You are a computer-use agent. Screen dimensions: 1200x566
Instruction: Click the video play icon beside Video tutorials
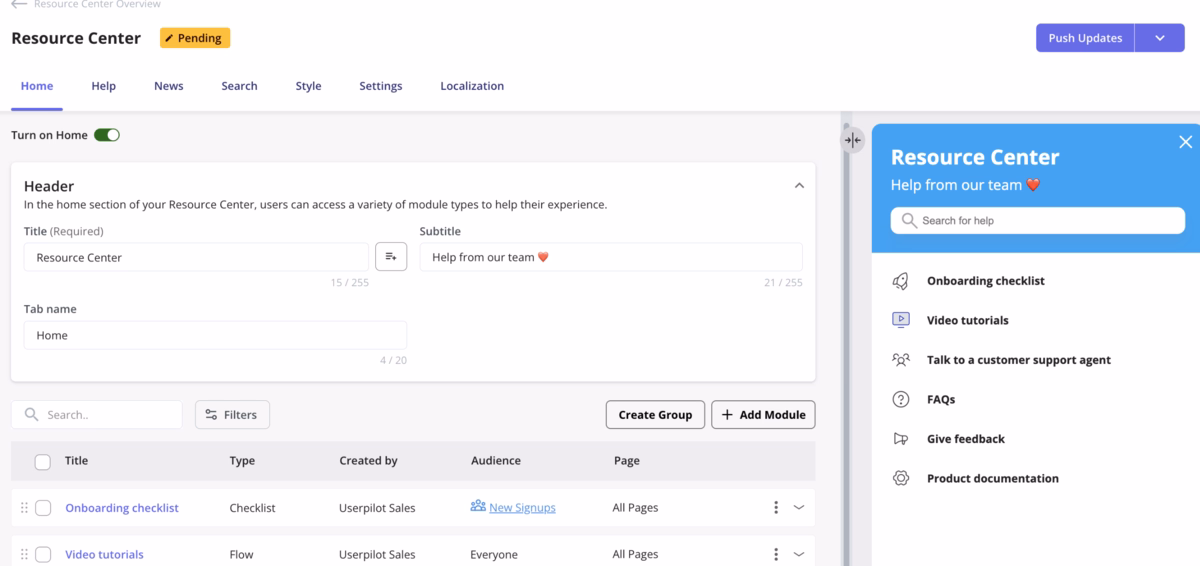901,320
